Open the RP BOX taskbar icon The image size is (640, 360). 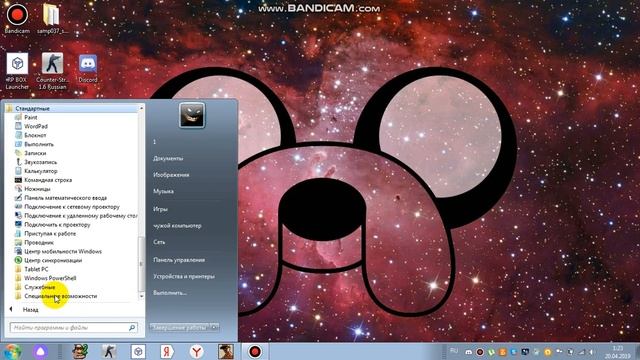[x=138, y=351]
